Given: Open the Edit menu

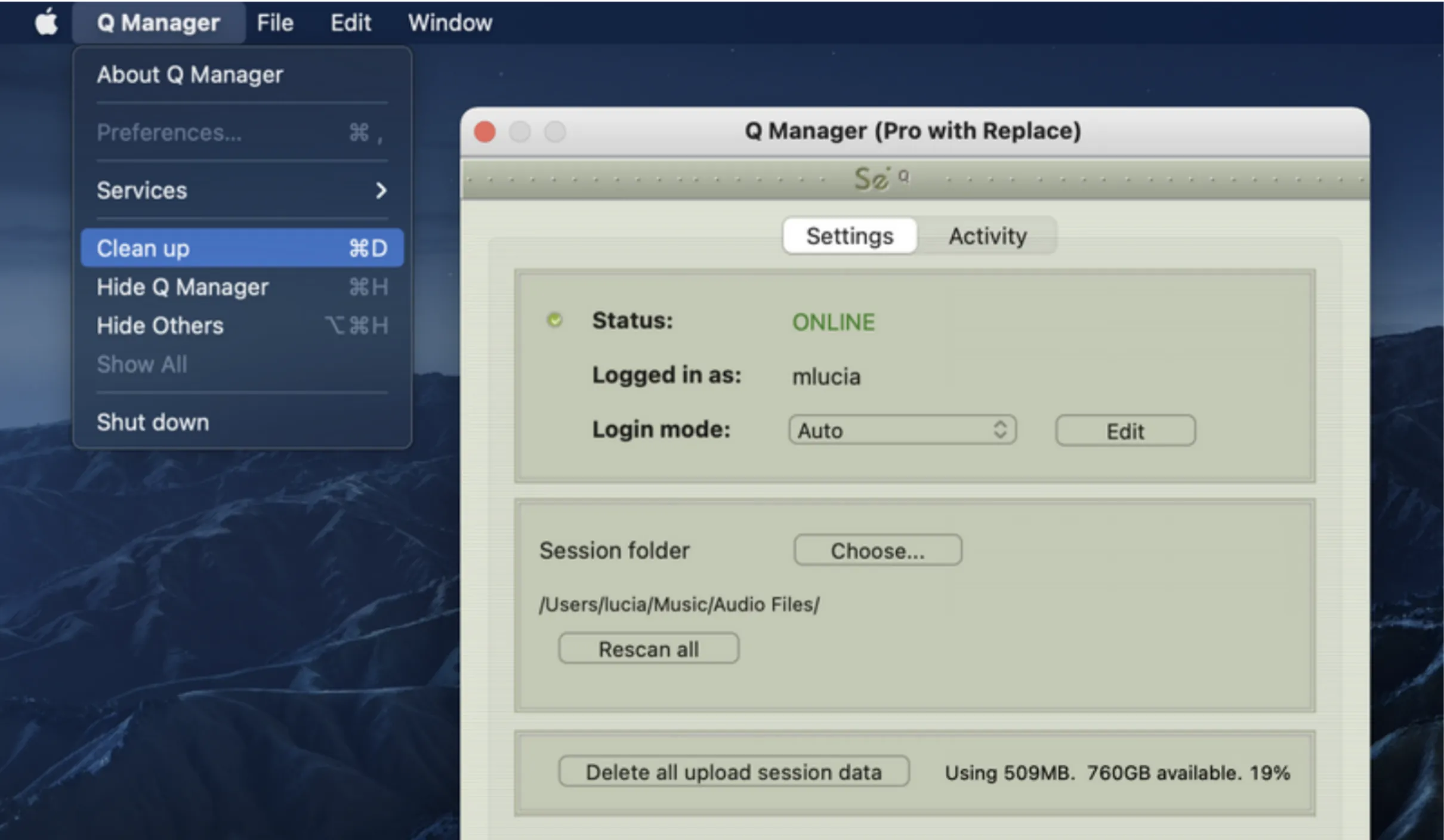Looking at the screenshot, I should [x=351, y=23].
